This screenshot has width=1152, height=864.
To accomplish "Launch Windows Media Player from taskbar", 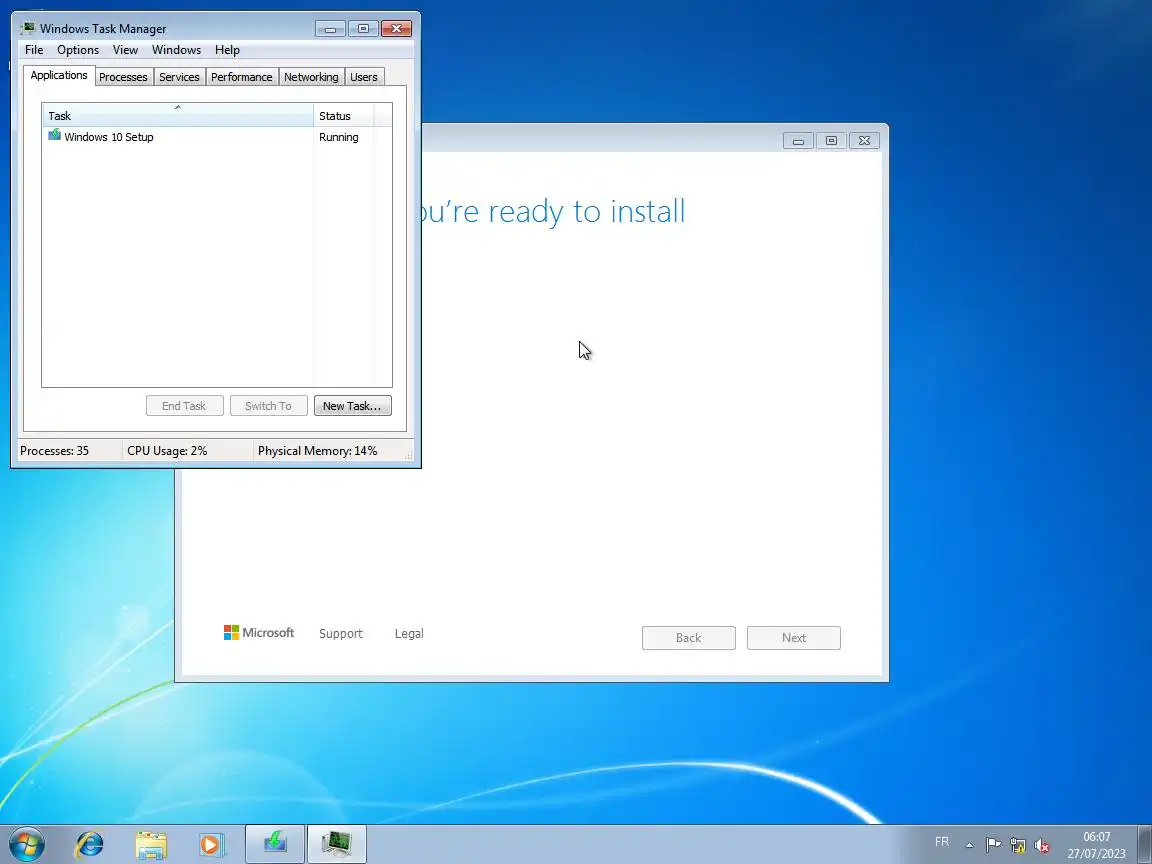I will pos(211,844).
